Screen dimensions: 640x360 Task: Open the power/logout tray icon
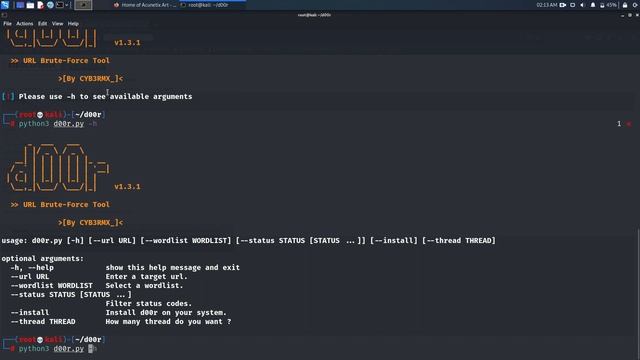click(x=636, y=5)
